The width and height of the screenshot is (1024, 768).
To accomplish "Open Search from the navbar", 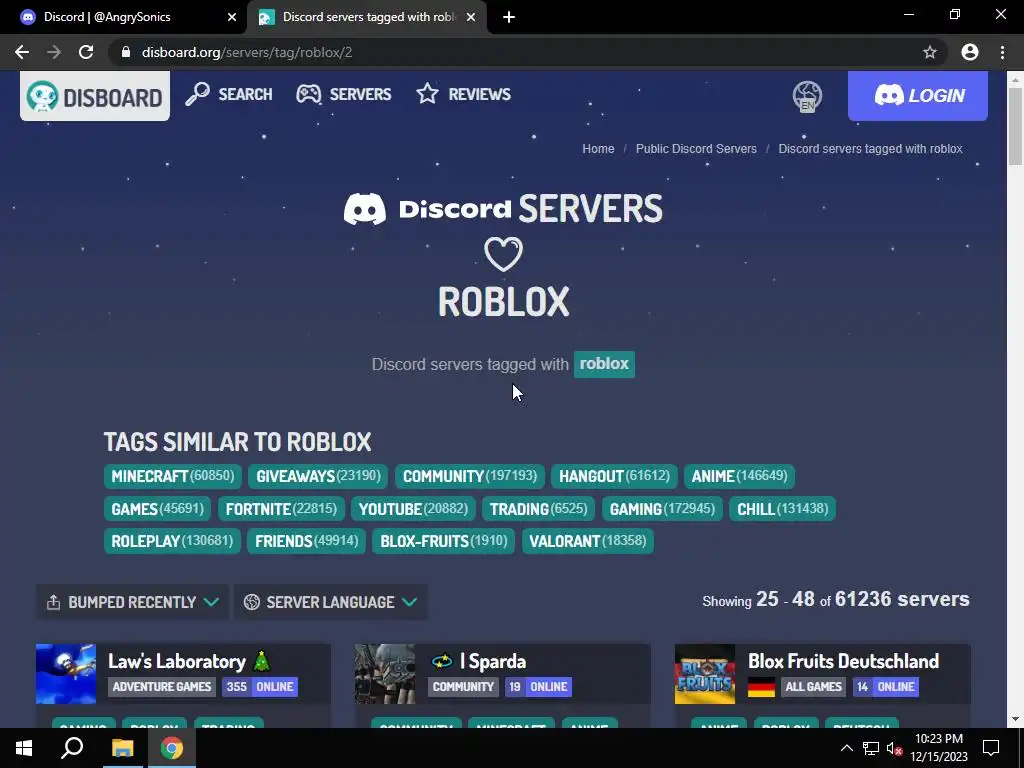I will coord(229,94).
